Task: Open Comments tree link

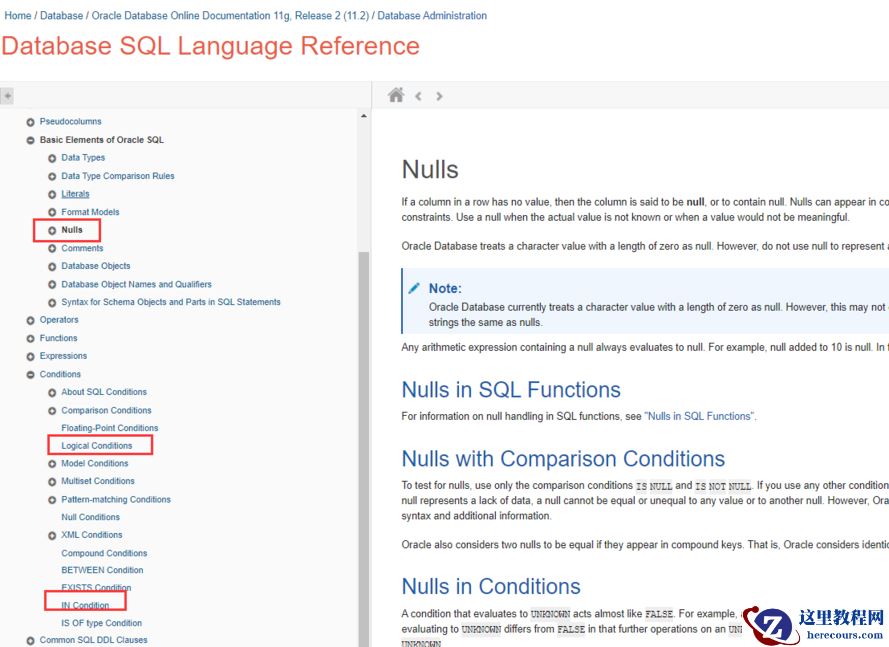Action: 82,248
